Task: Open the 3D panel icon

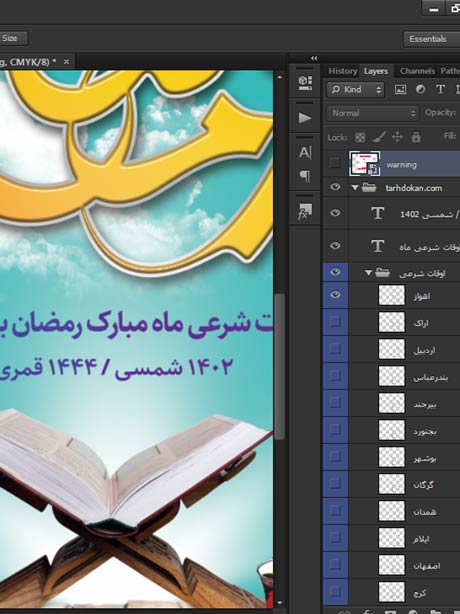Action: 305,83
